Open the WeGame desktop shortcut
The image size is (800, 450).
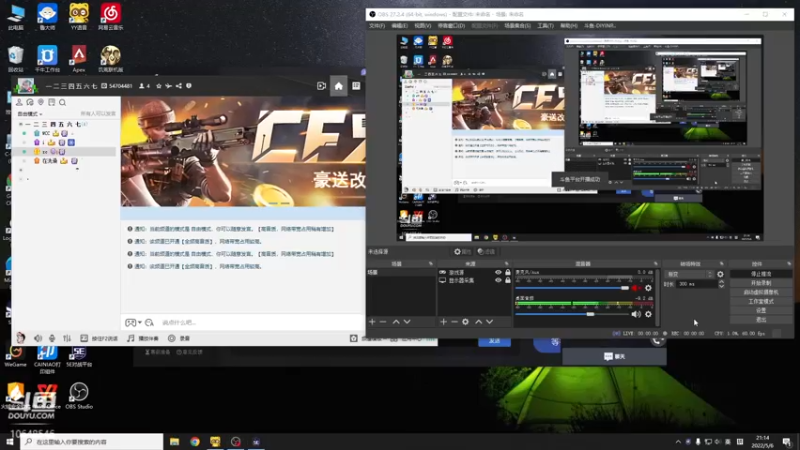(x=15, y=355)
